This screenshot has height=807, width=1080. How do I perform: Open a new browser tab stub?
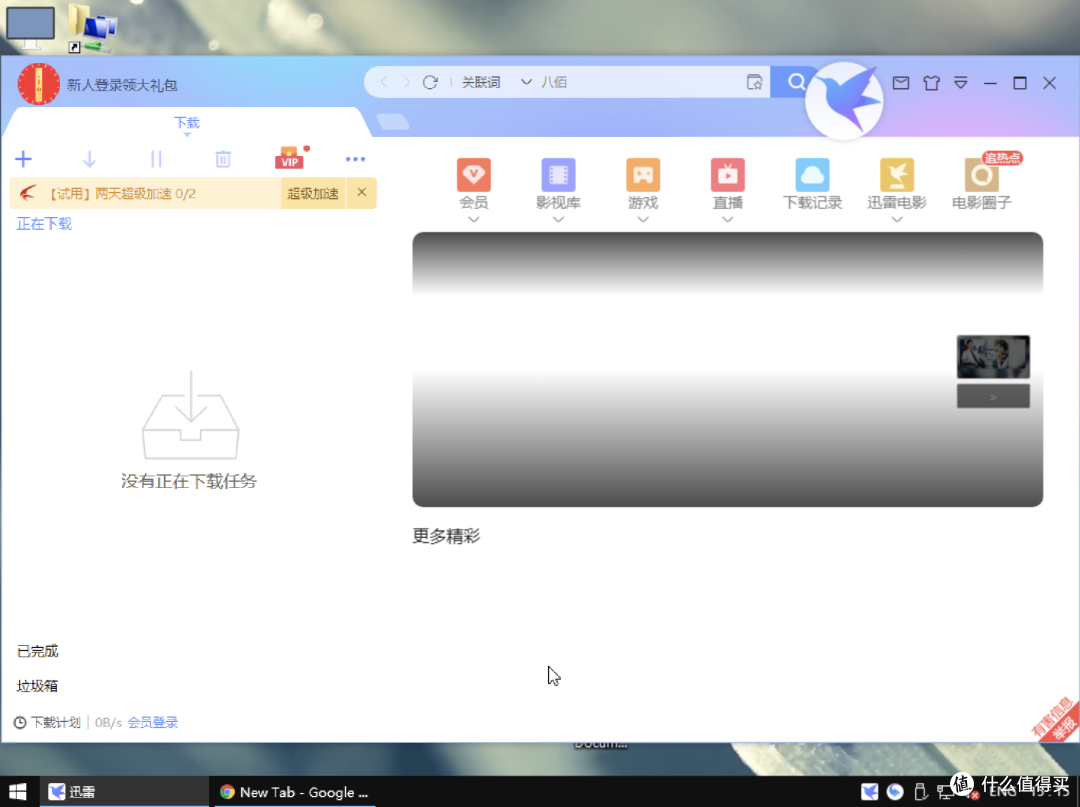[393, 122]
